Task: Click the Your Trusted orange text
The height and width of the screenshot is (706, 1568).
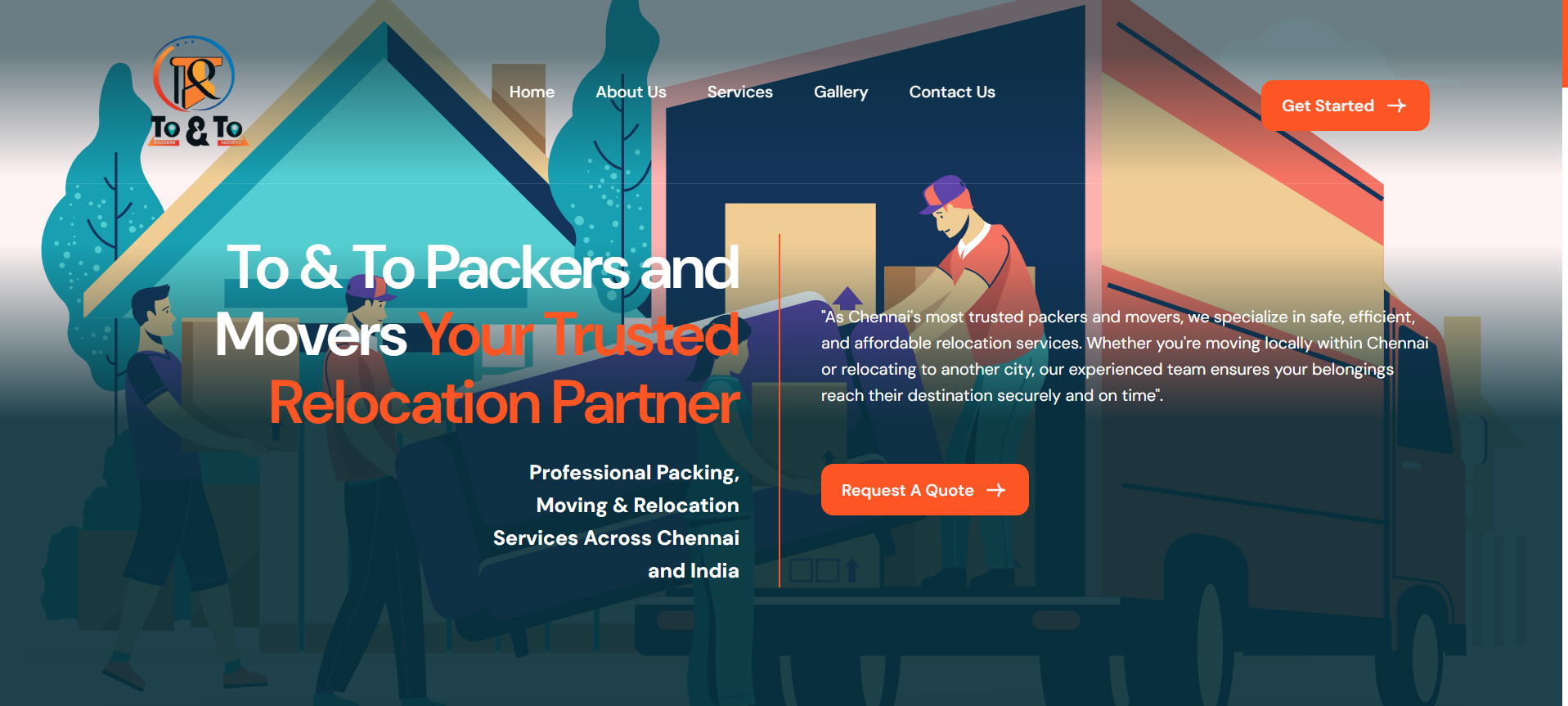Action: (580, 335)
